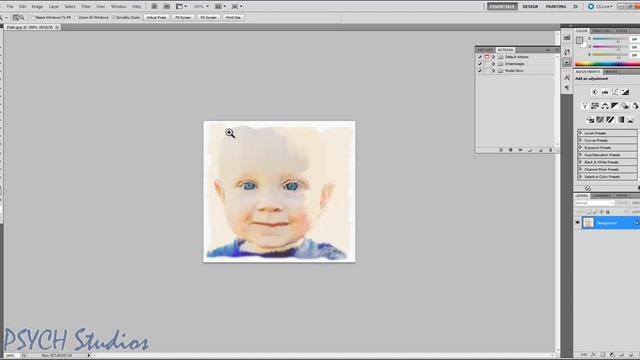Expand Selective Color Presets list
This screenshot has height=360, width=640.
[x=580, y=177]
